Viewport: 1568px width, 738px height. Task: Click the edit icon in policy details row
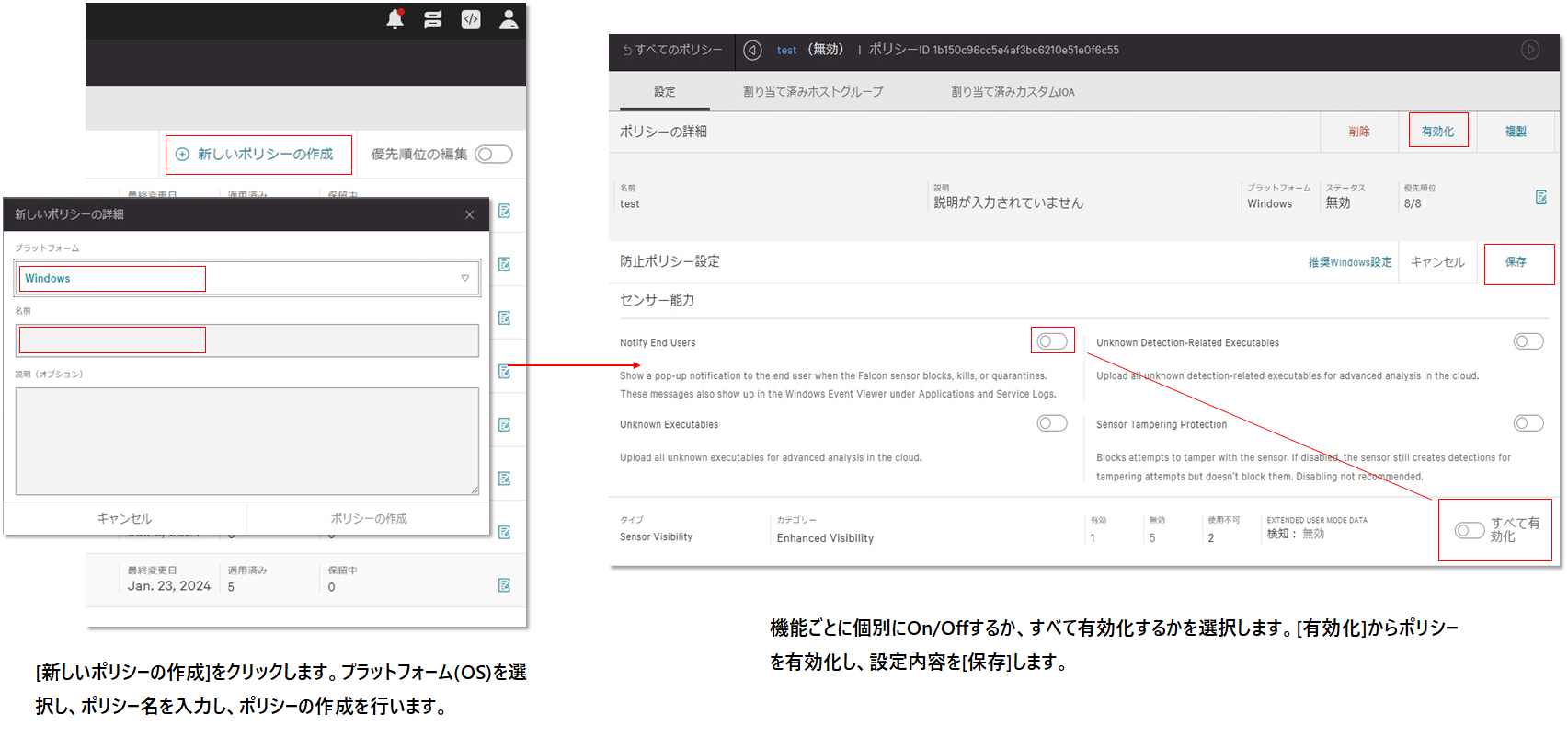click(1541, 197)
